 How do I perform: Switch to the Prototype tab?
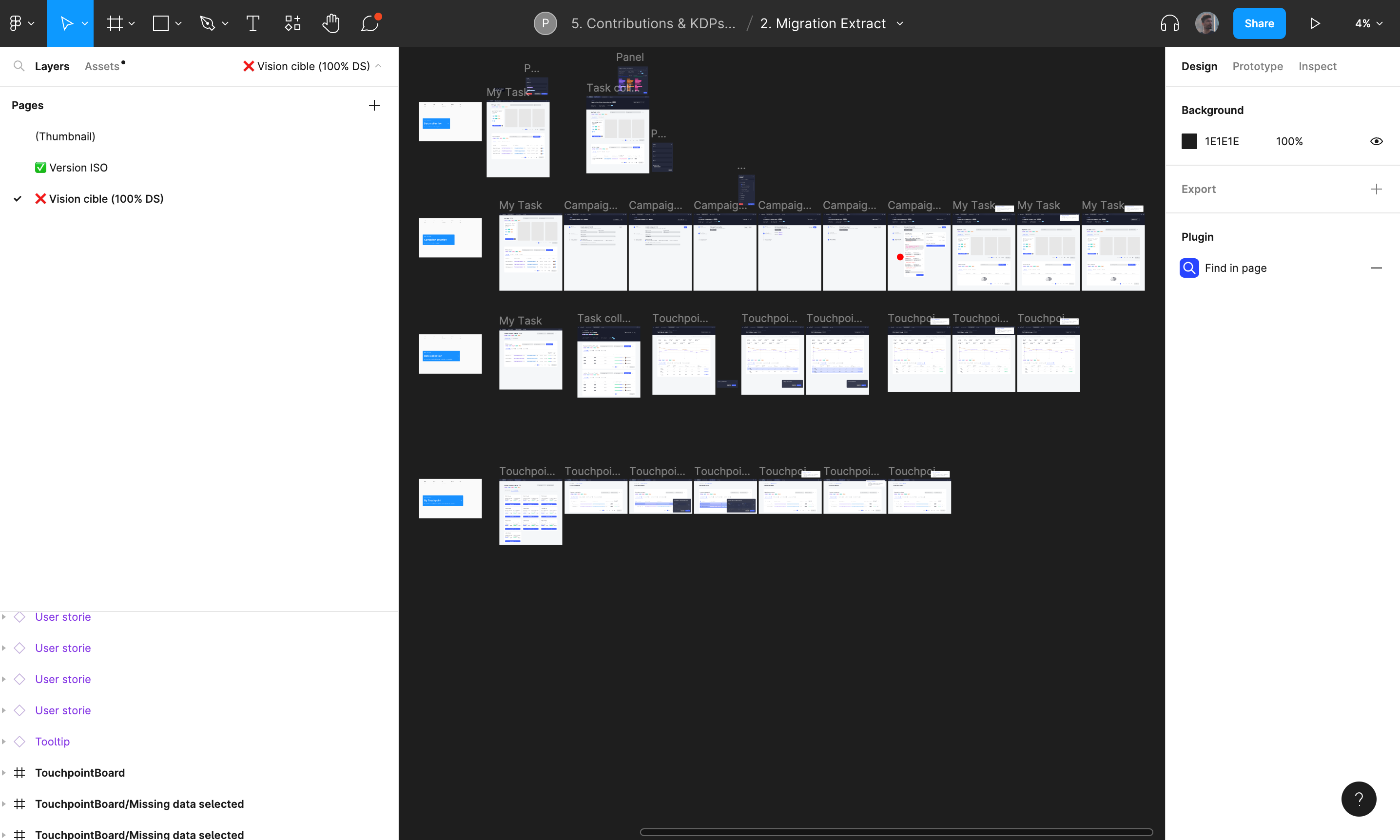pos(1257,66)
